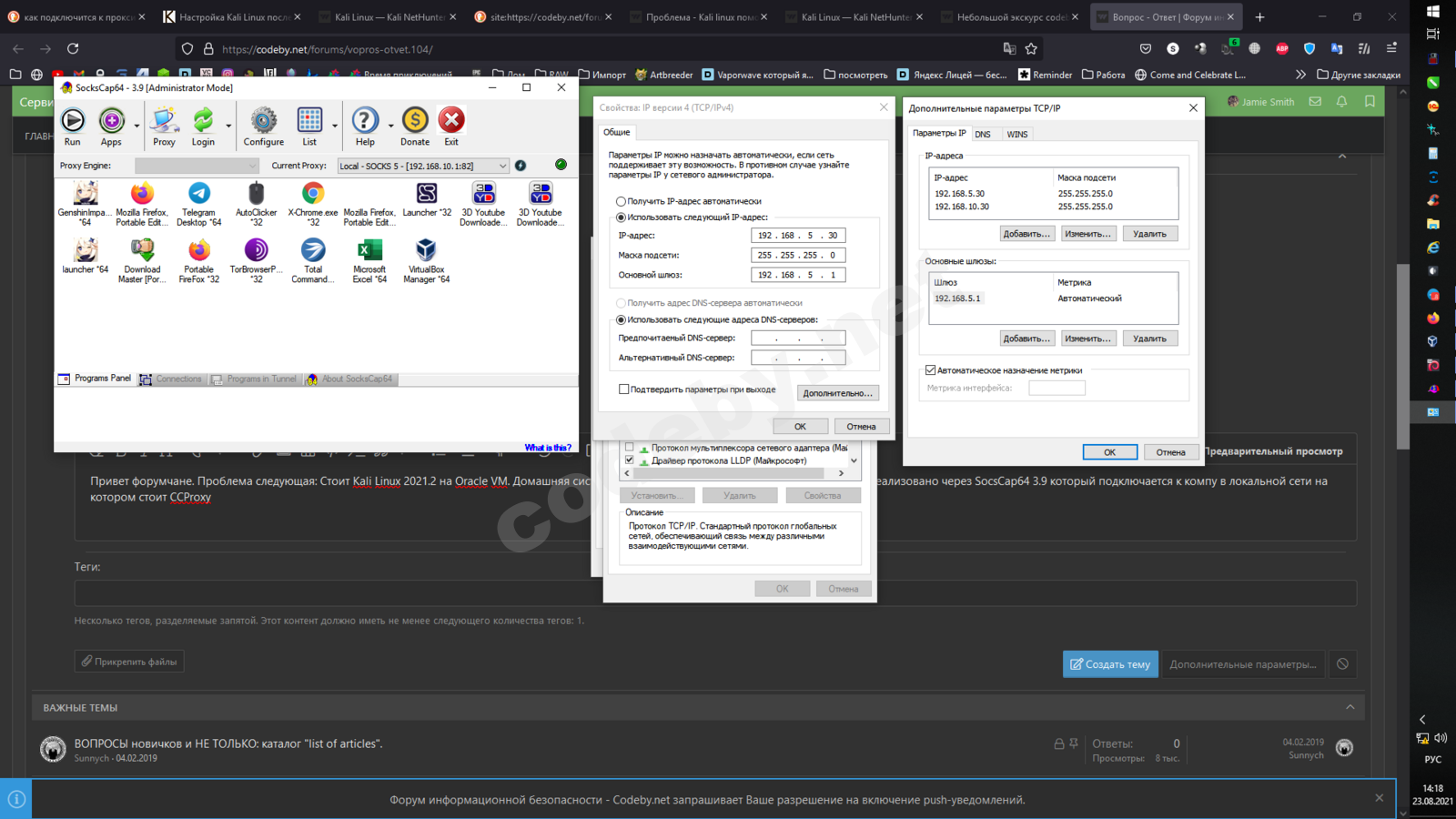
Task: Select 'Получить IP-адрес автоматически' radio button
Action: coord(621,201)
